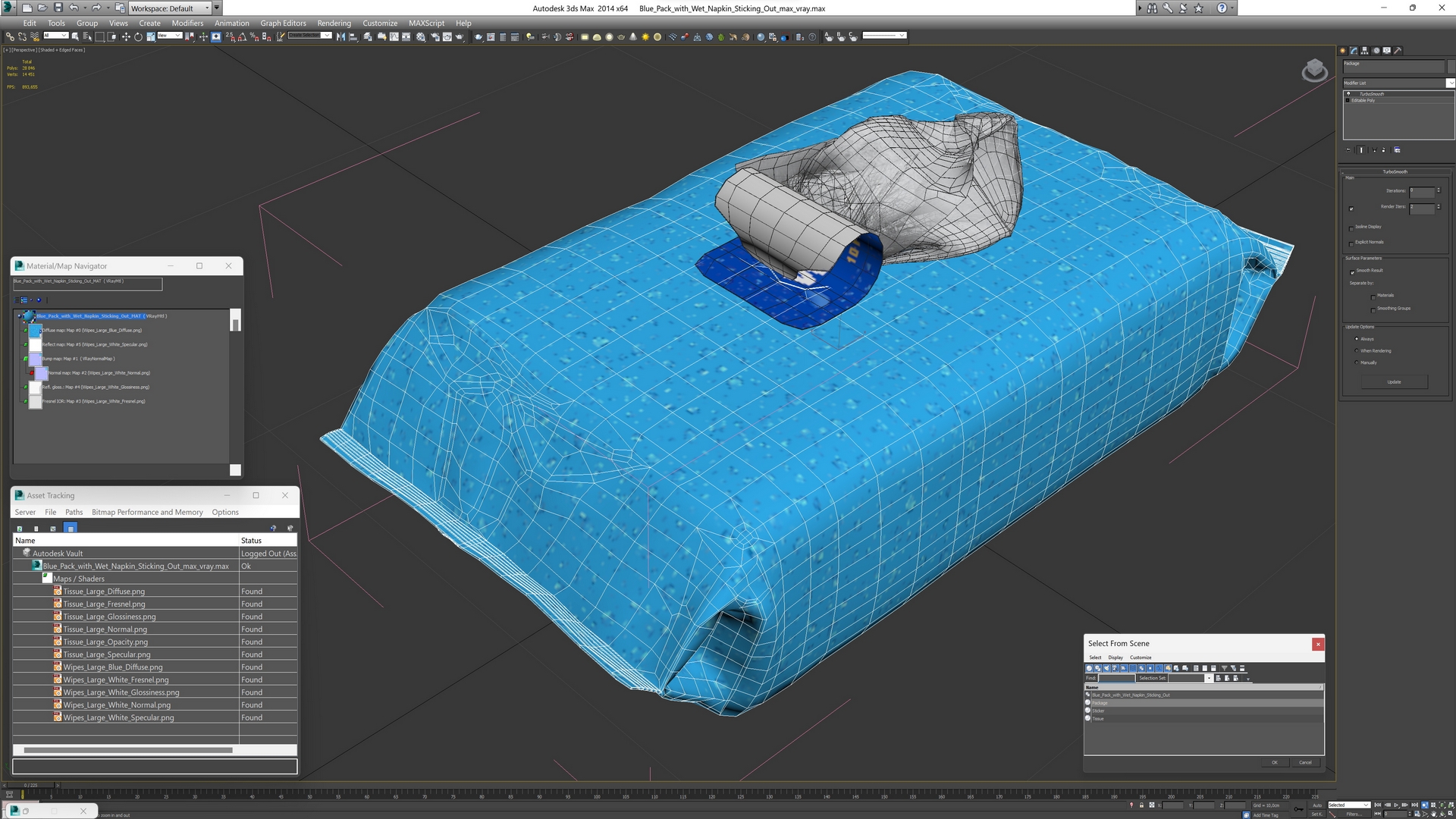The width and height of the screenshot is (1456, 819).
Task: Select the Always update radio option
Action: pos(1357,339)
